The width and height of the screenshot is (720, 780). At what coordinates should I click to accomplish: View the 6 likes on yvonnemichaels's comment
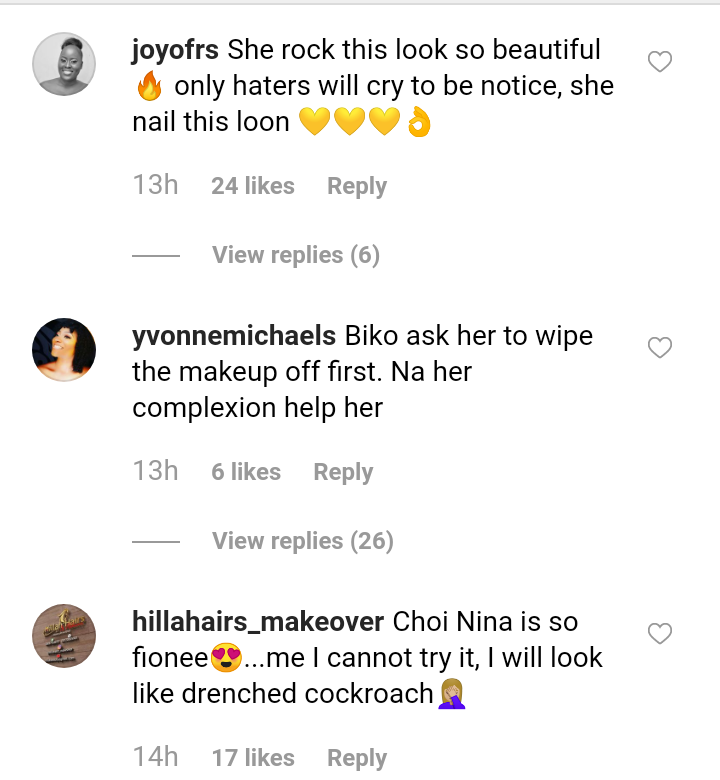(x=246, y=472)
